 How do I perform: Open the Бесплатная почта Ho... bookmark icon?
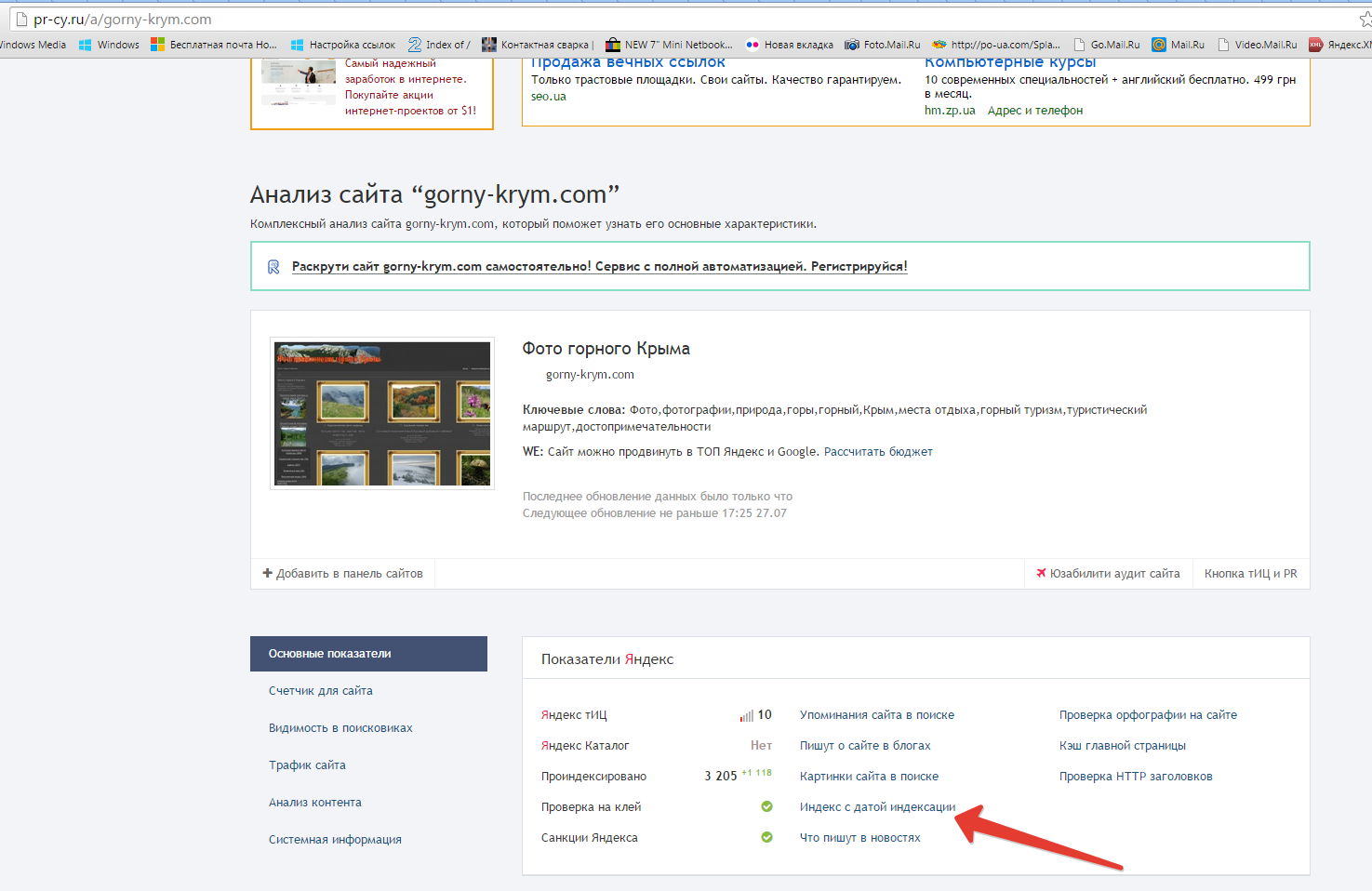158,45
